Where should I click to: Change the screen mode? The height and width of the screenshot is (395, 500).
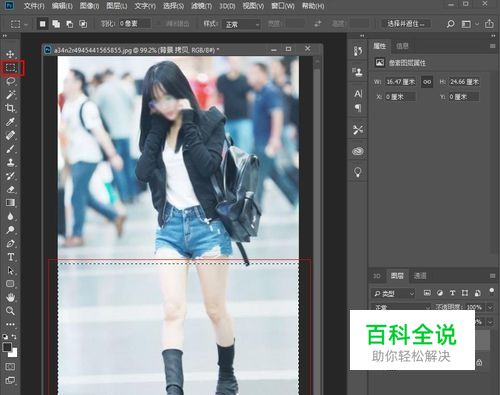pos(10,380)
